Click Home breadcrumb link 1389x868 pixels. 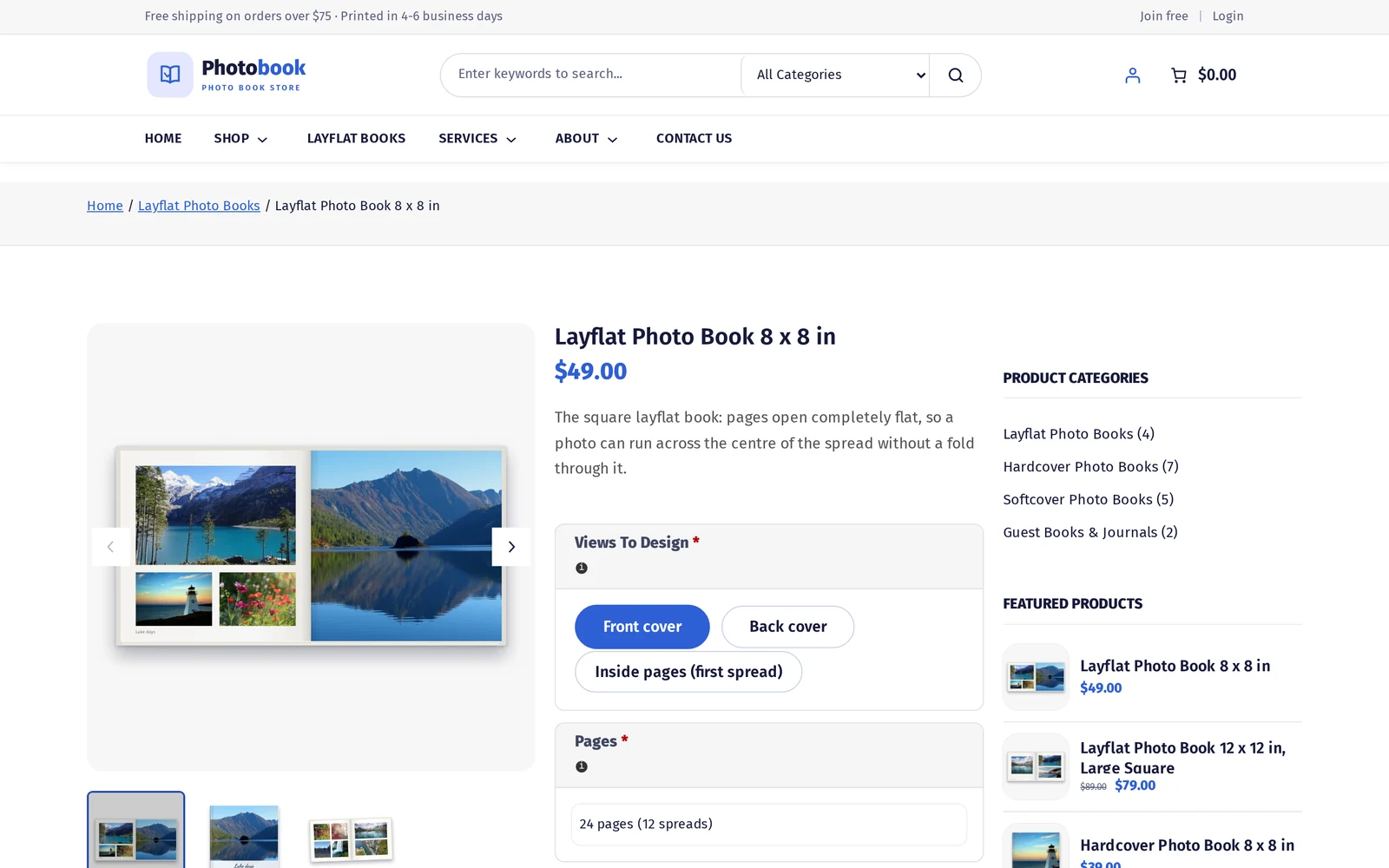point(105,206)
